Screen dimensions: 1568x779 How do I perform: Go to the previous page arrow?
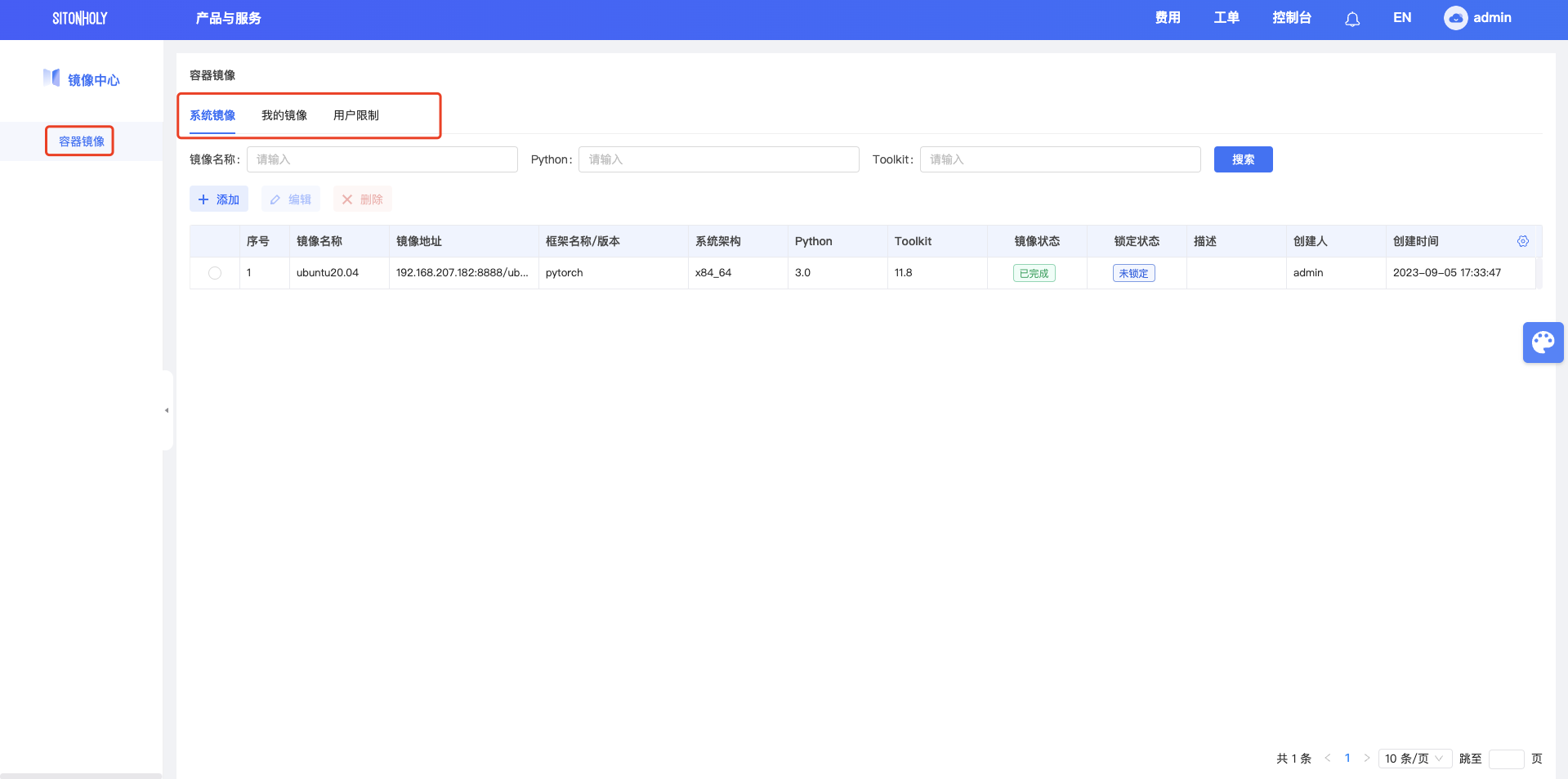pos(1328,759)
